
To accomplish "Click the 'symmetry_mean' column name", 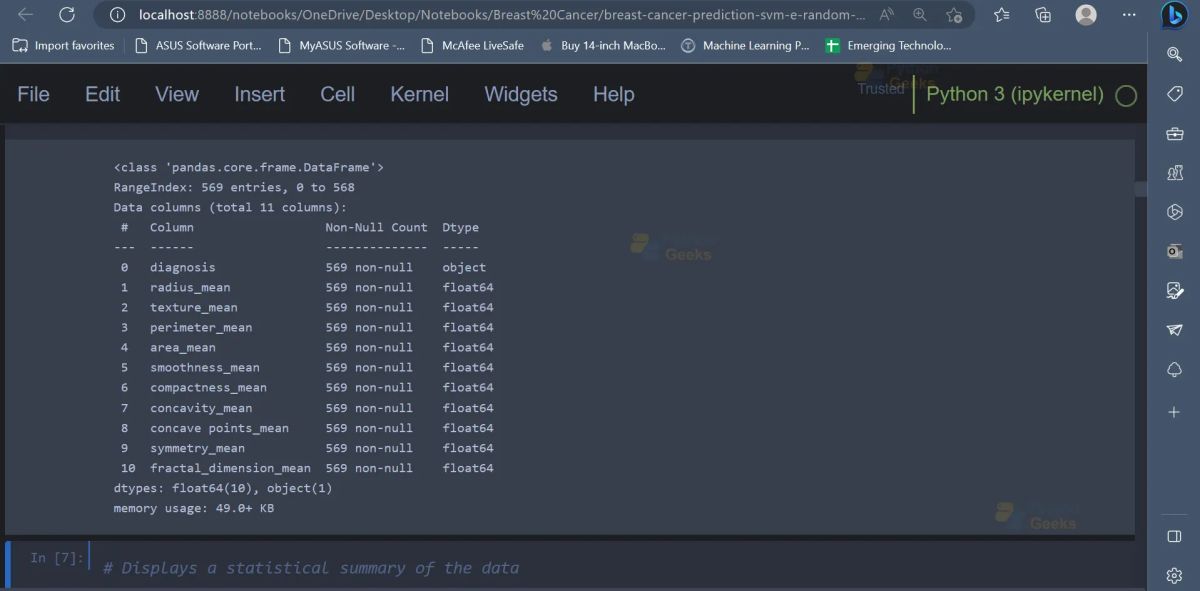I will click(197, 448).
